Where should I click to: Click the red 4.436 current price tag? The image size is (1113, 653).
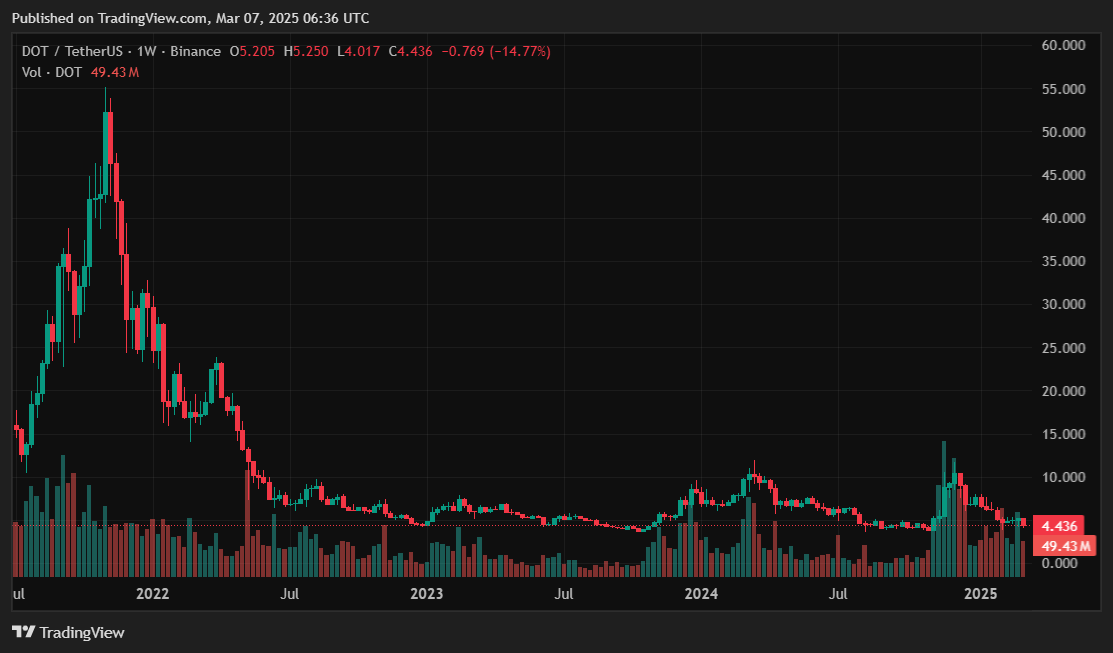1058,526
